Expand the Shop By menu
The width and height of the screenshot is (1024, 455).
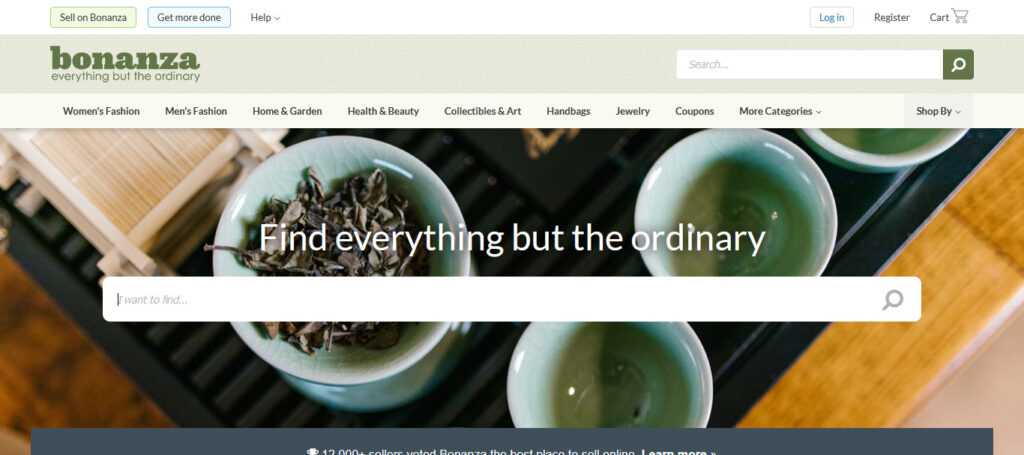(x=938, y=111)
